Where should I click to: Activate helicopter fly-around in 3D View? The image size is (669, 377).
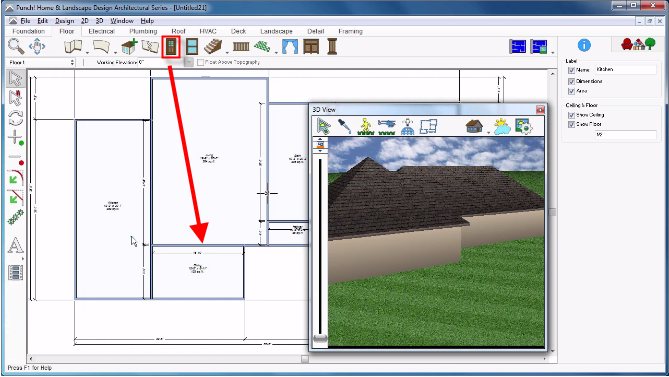(387, 126)
